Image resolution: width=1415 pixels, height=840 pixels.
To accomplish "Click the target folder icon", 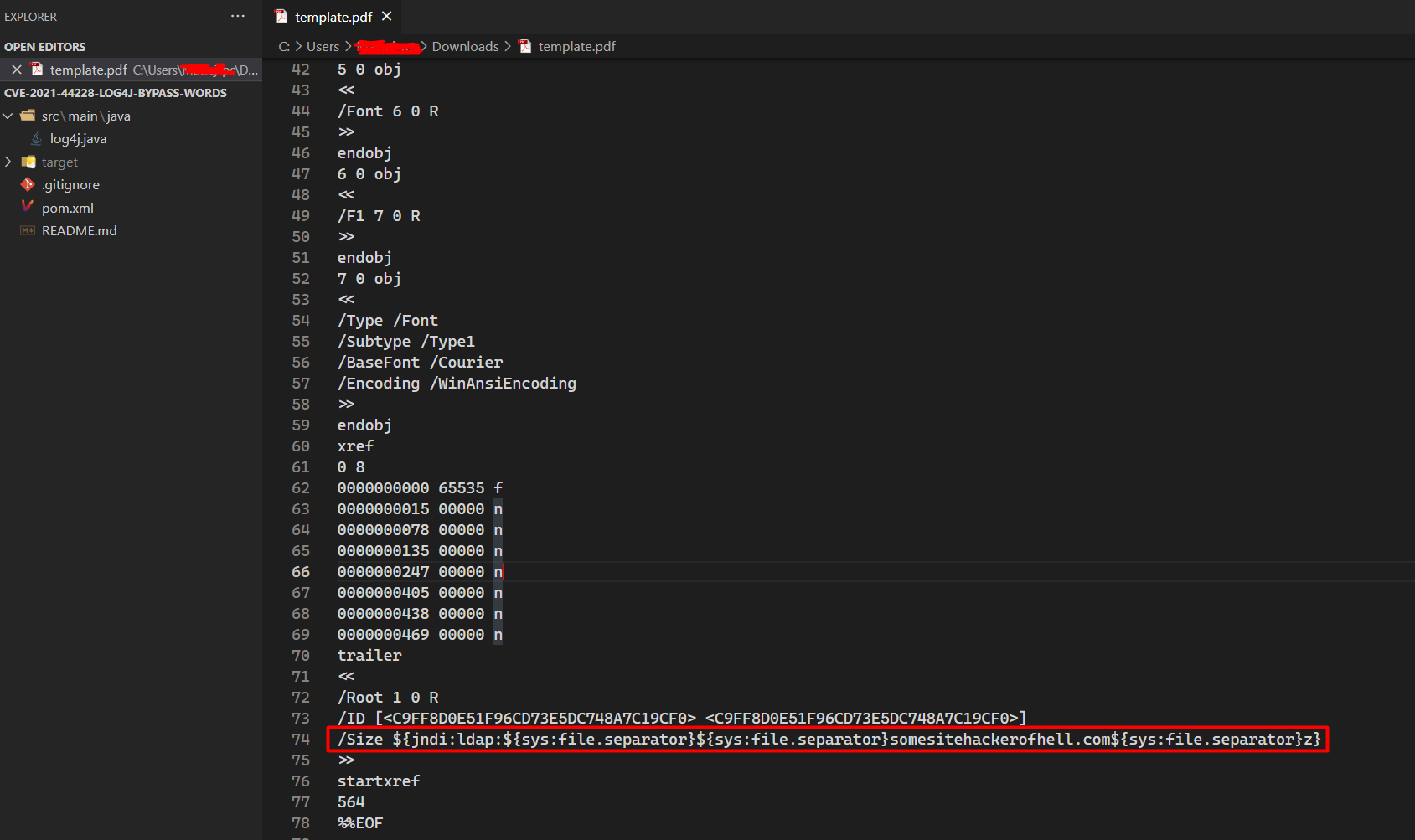I will coord(28,162).
